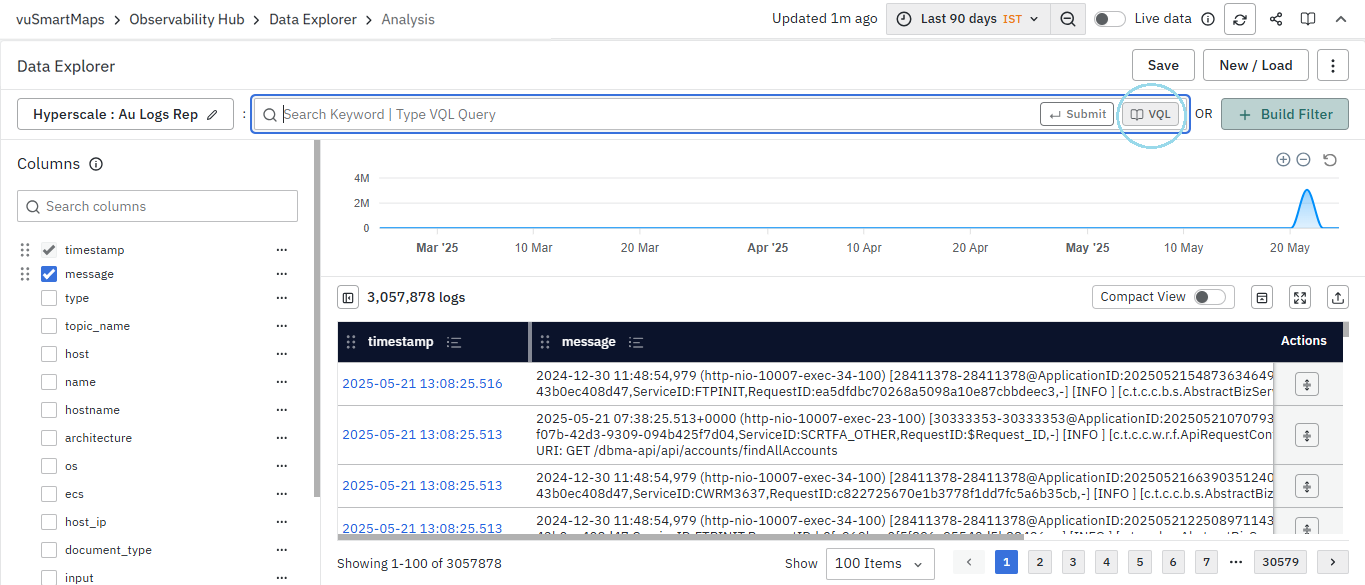Open the three-dot menu beside New / Load

coord(1333,66)
